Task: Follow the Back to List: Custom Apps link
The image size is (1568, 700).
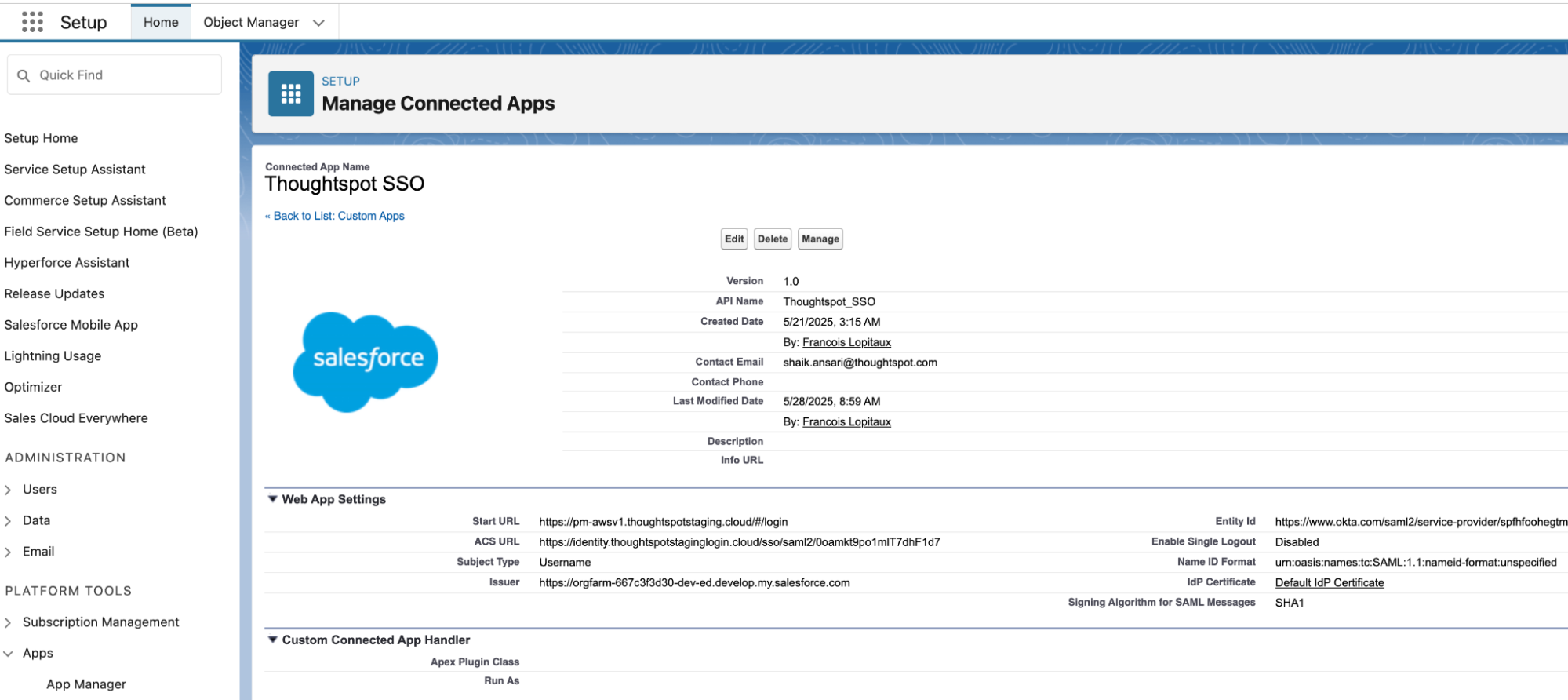Action: 338,217
